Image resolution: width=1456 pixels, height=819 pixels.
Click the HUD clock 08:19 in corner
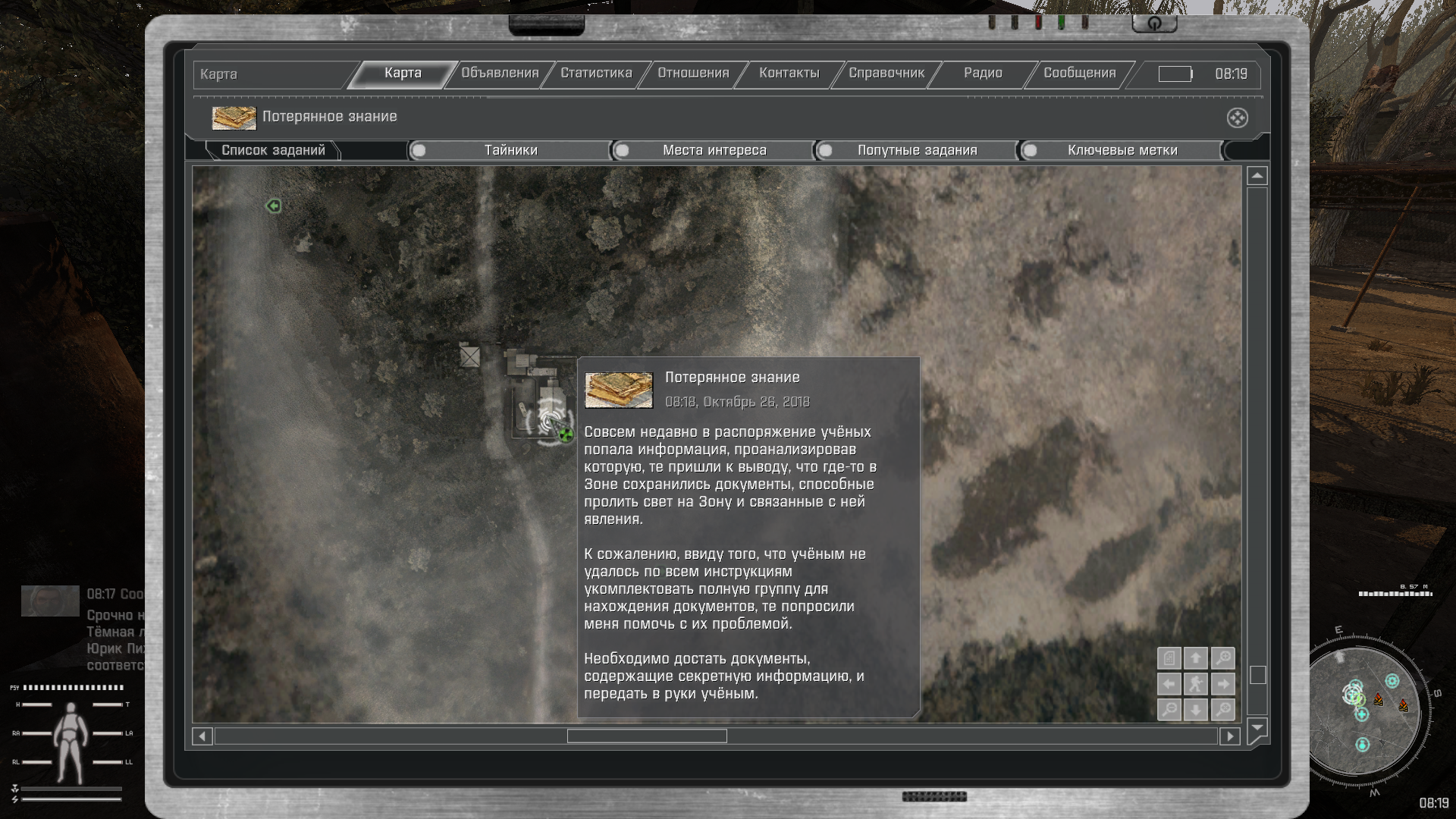(x=1434, y=803)
